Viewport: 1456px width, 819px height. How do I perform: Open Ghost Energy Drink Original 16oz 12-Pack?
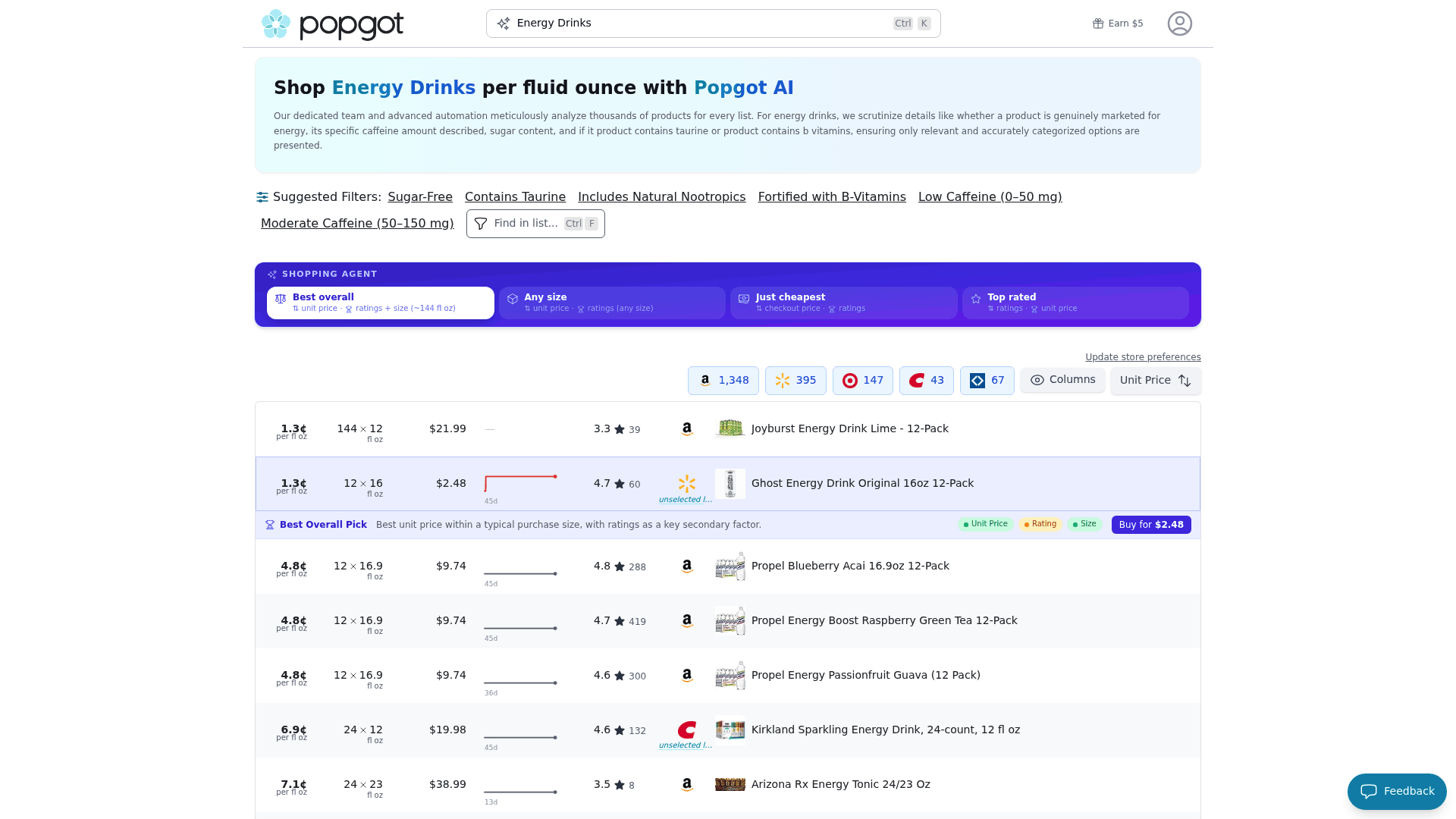862,484
